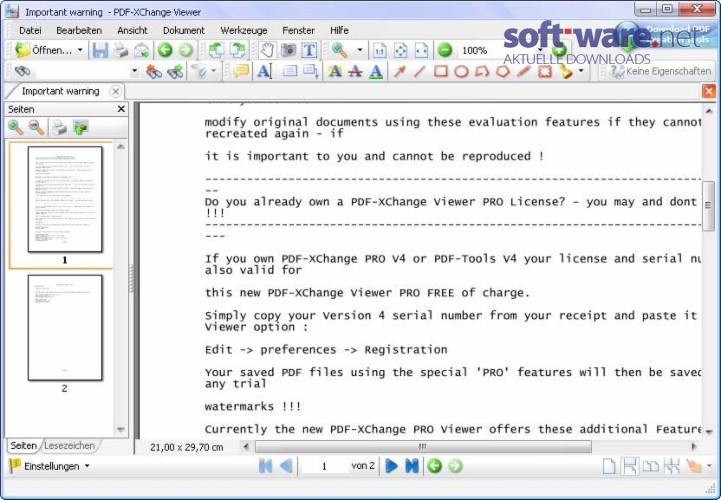
Task: Open the Dokument menu
Action: point(184,30)
